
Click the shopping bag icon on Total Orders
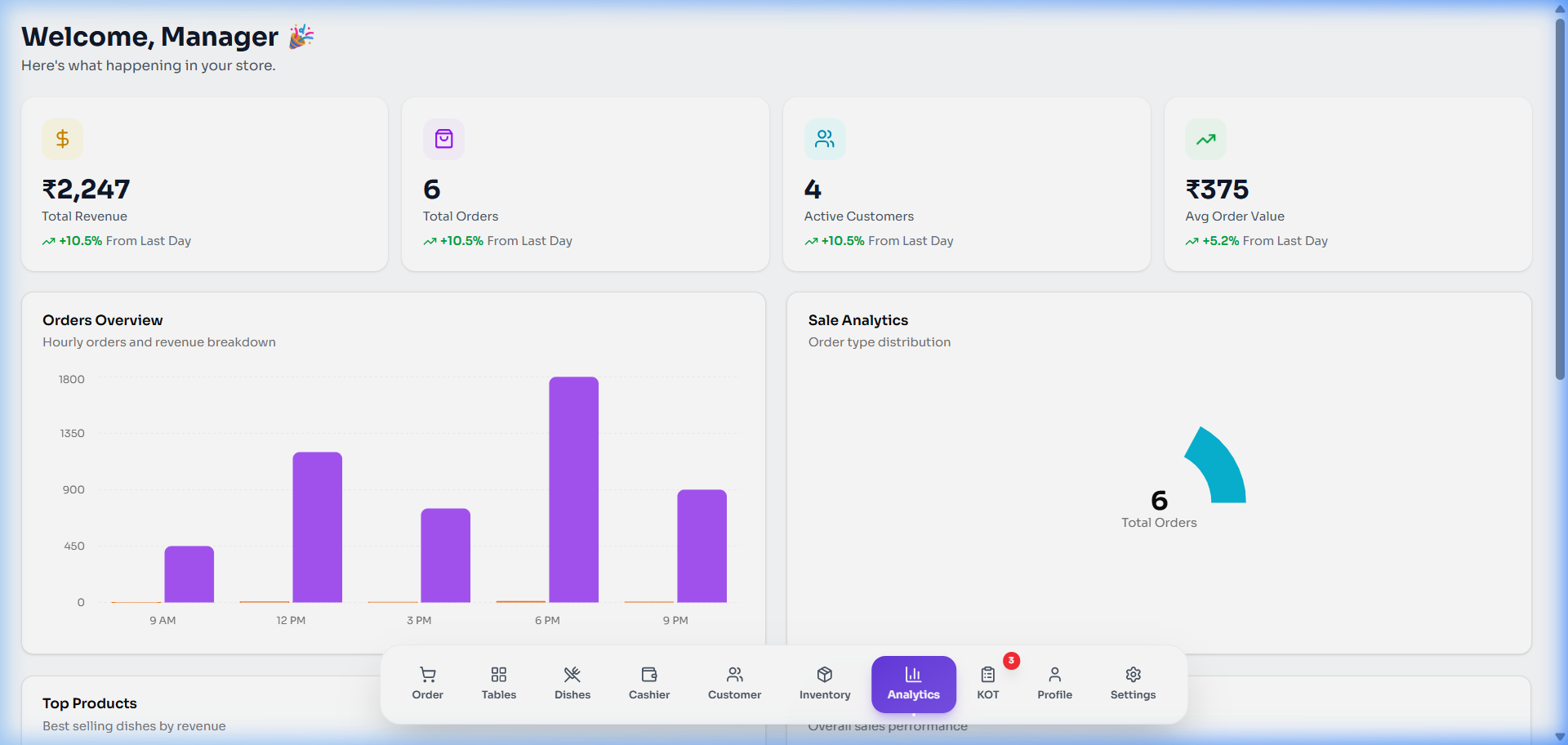point(443,139)
